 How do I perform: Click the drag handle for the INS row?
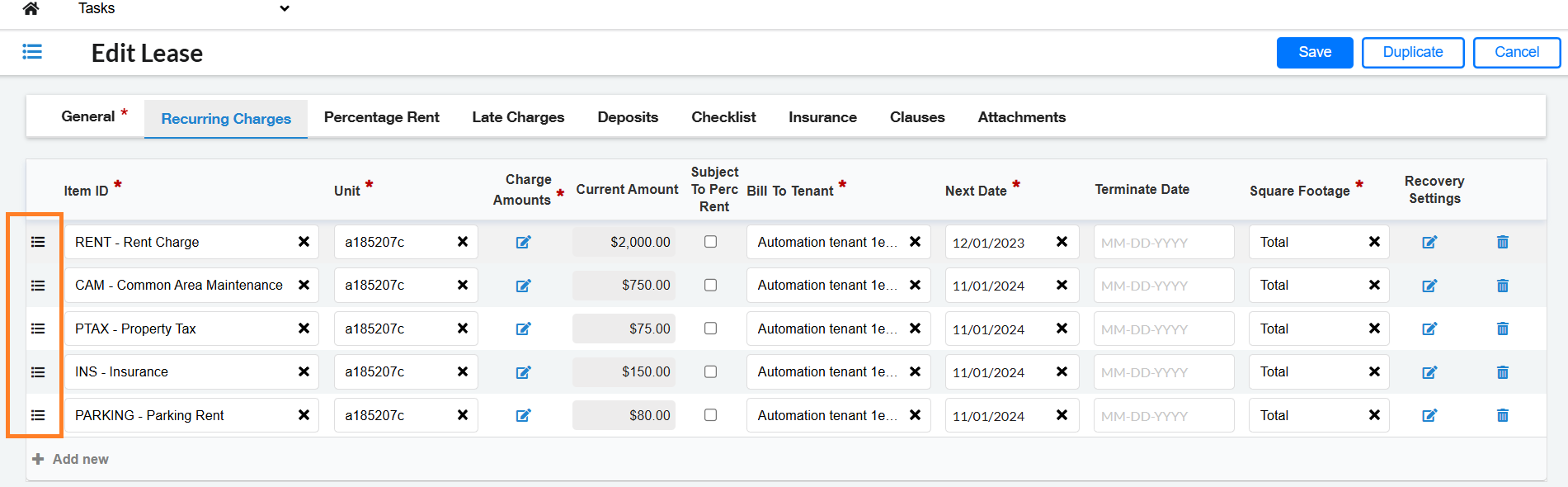pyautogui.click(x=38, y=372)
